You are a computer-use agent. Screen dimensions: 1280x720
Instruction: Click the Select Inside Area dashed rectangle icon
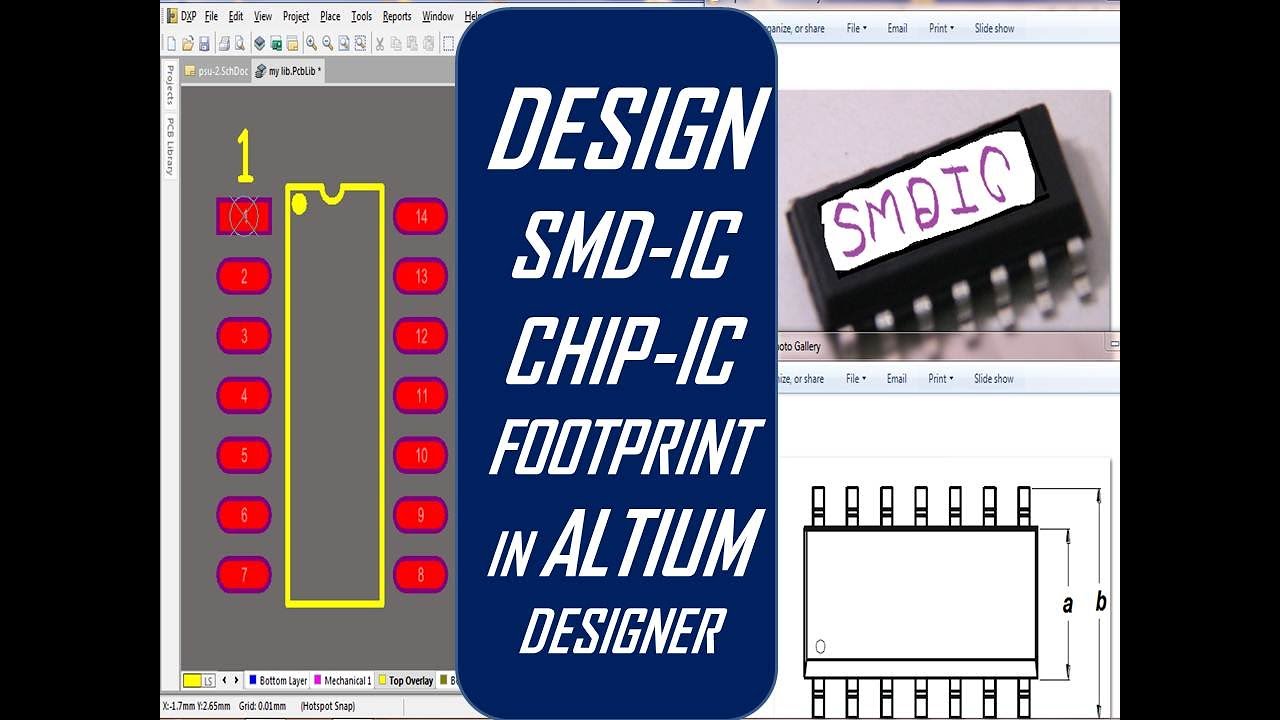[x=448, y=43]
